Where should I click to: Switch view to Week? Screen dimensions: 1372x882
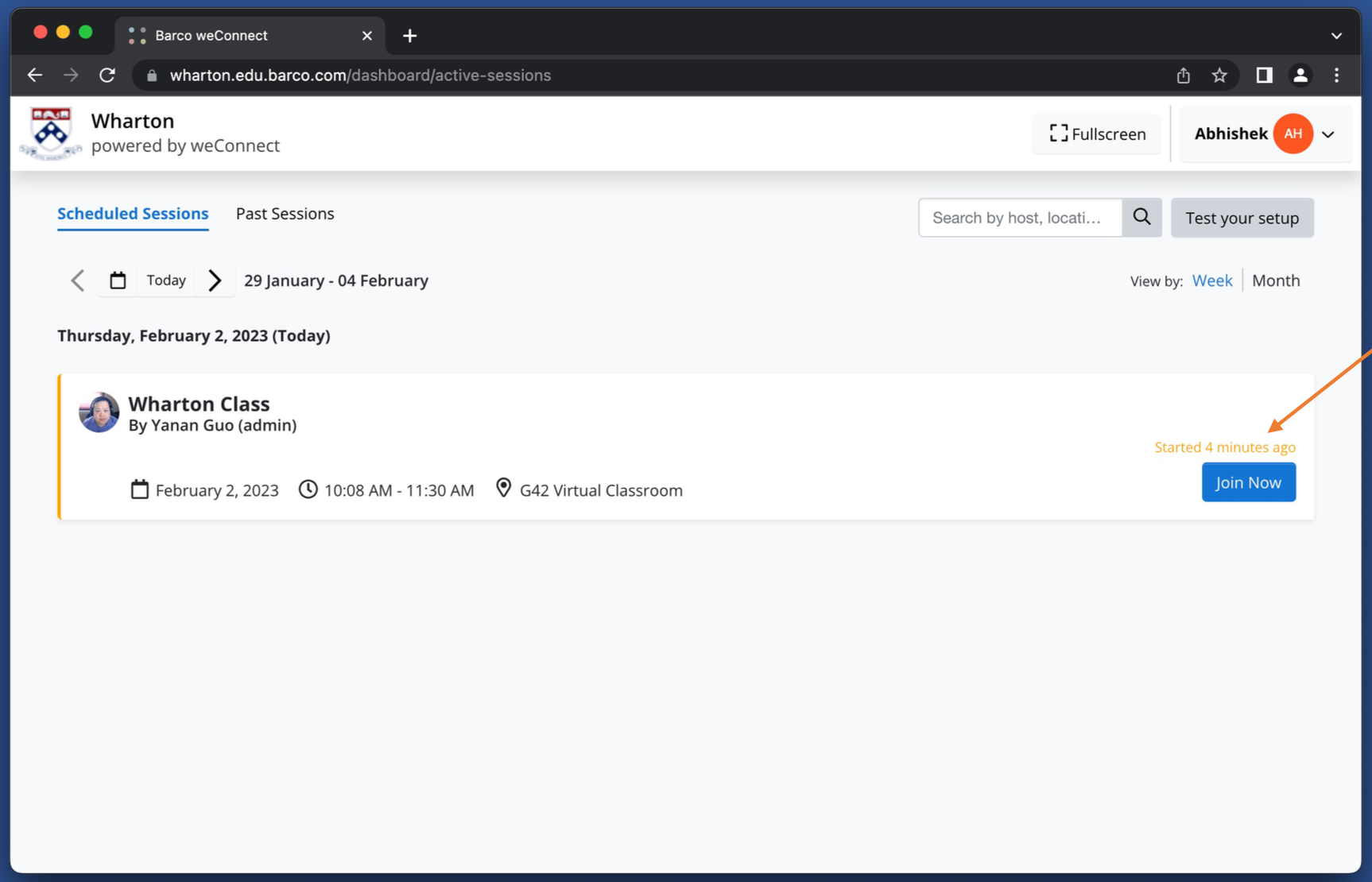click(x=1212, y=280)
